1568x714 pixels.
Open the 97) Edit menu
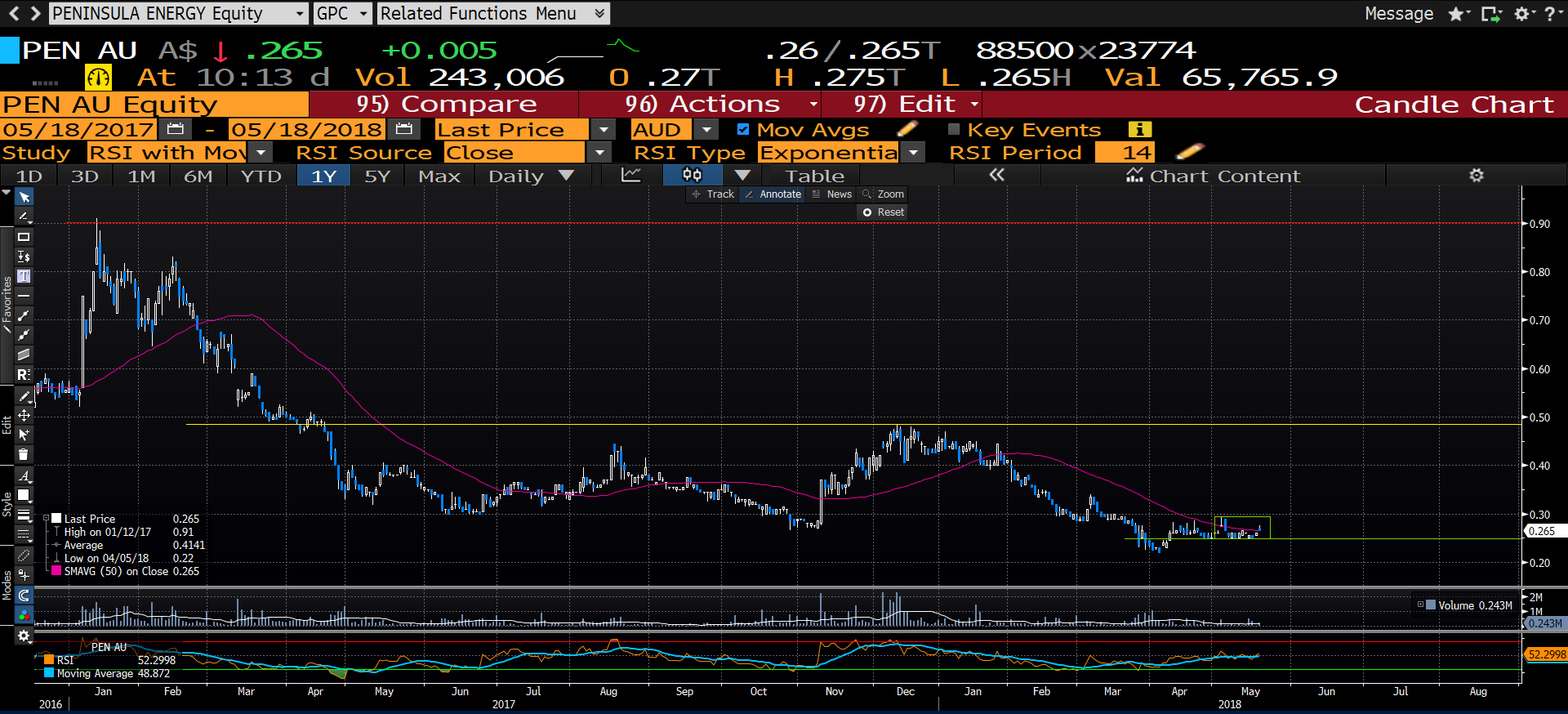[x=904, y=104]
